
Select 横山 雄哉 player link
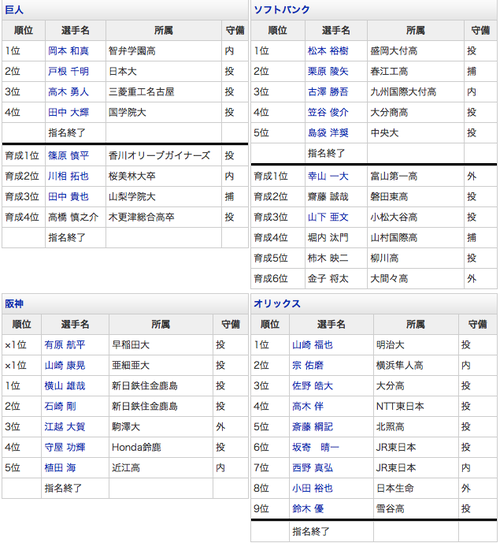tap(65, 385)
